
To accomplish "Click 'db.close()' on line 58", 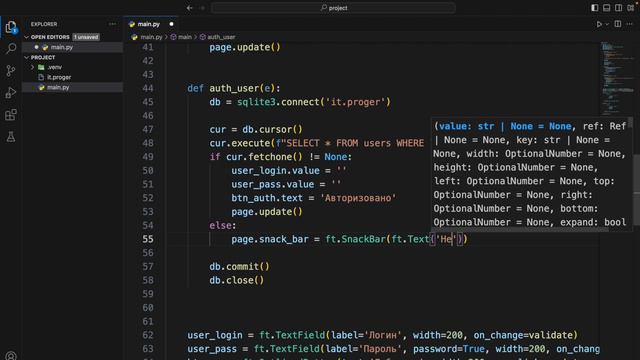I will tap(237, 280).
